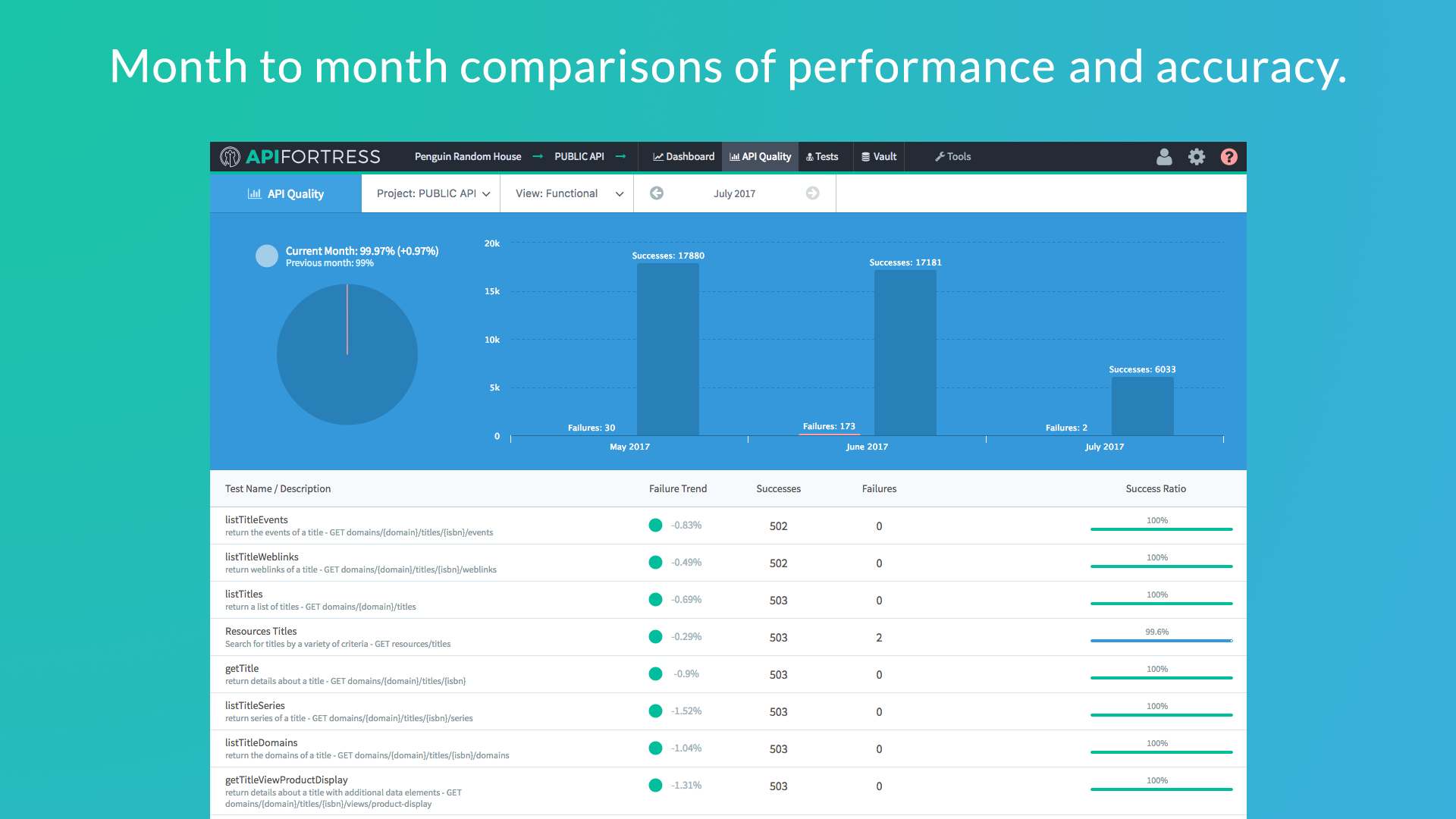Open the settings gear icon

coord(1197,157)
